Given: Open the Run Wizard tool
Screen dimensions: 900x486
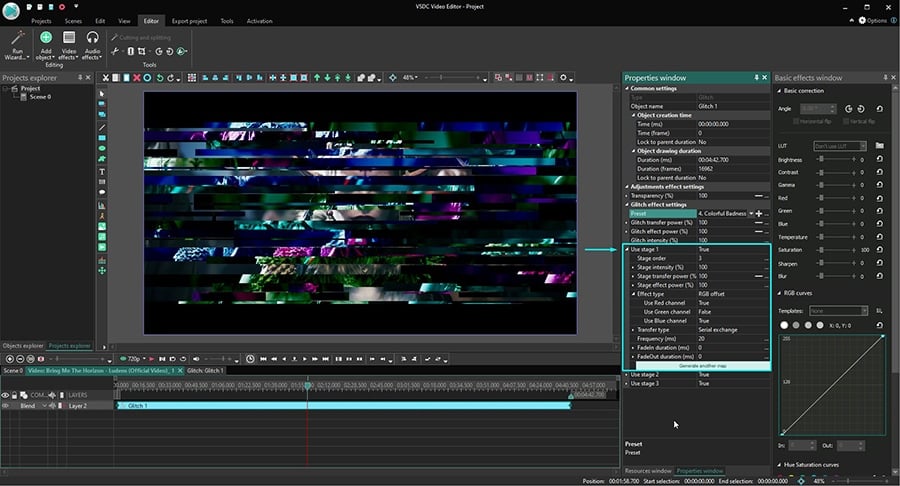Looking at the screenshot, I should (17, 46).
